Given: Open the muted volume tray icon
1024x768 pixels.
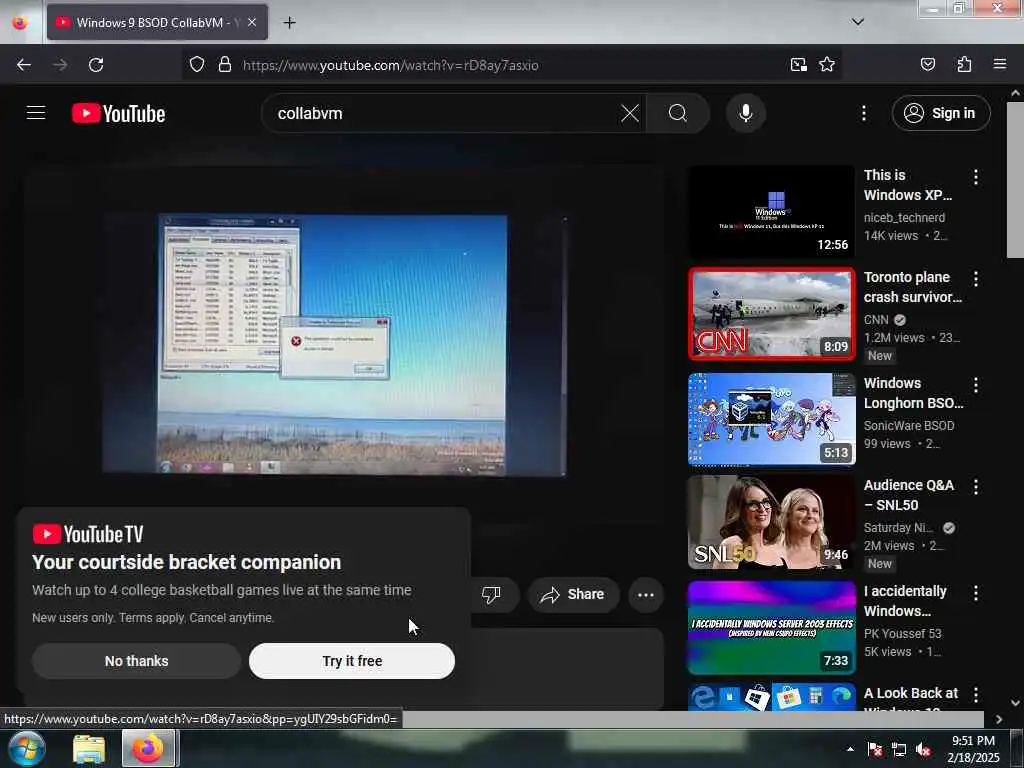Looking at the screenshot, I should point(923,749).
